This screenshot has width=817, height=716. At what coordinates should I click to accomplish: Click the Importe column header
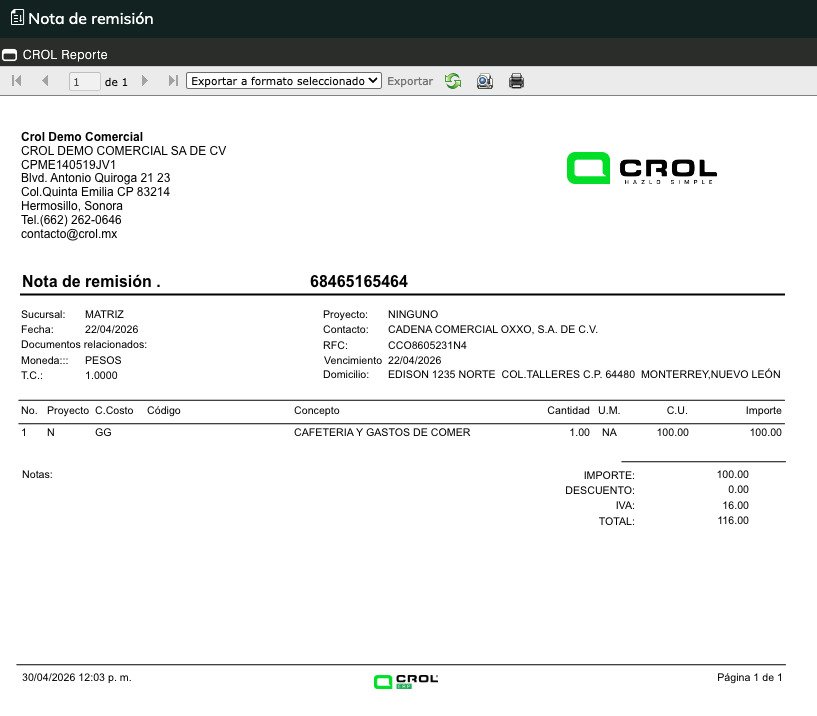763,410
